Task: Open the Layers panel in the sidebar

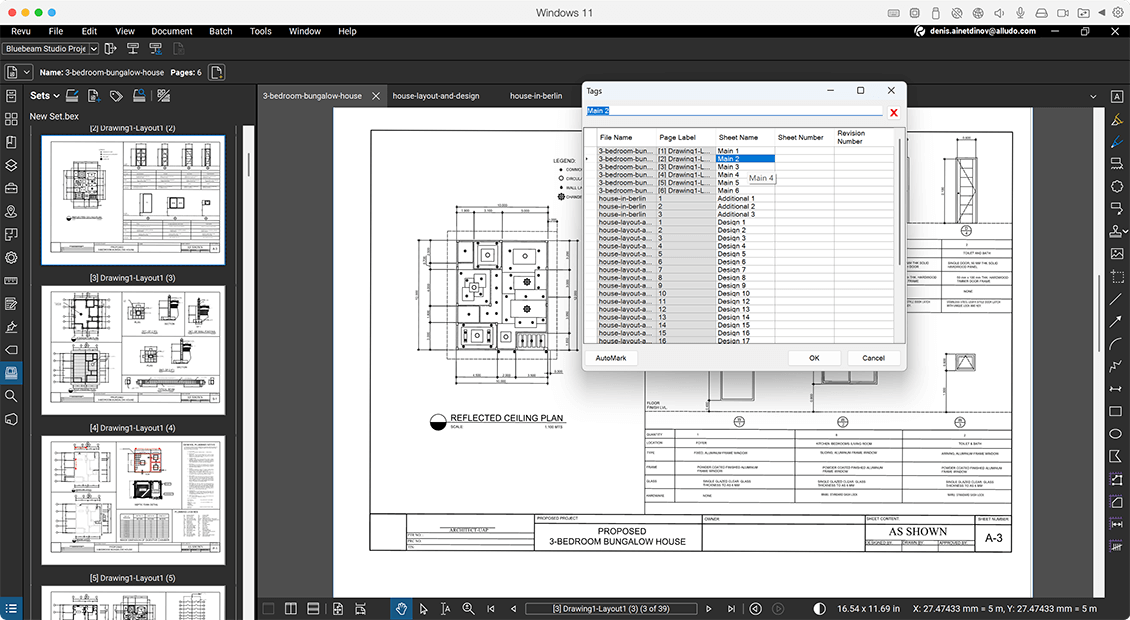Action: pyautogui.click(x=11, y=166)
